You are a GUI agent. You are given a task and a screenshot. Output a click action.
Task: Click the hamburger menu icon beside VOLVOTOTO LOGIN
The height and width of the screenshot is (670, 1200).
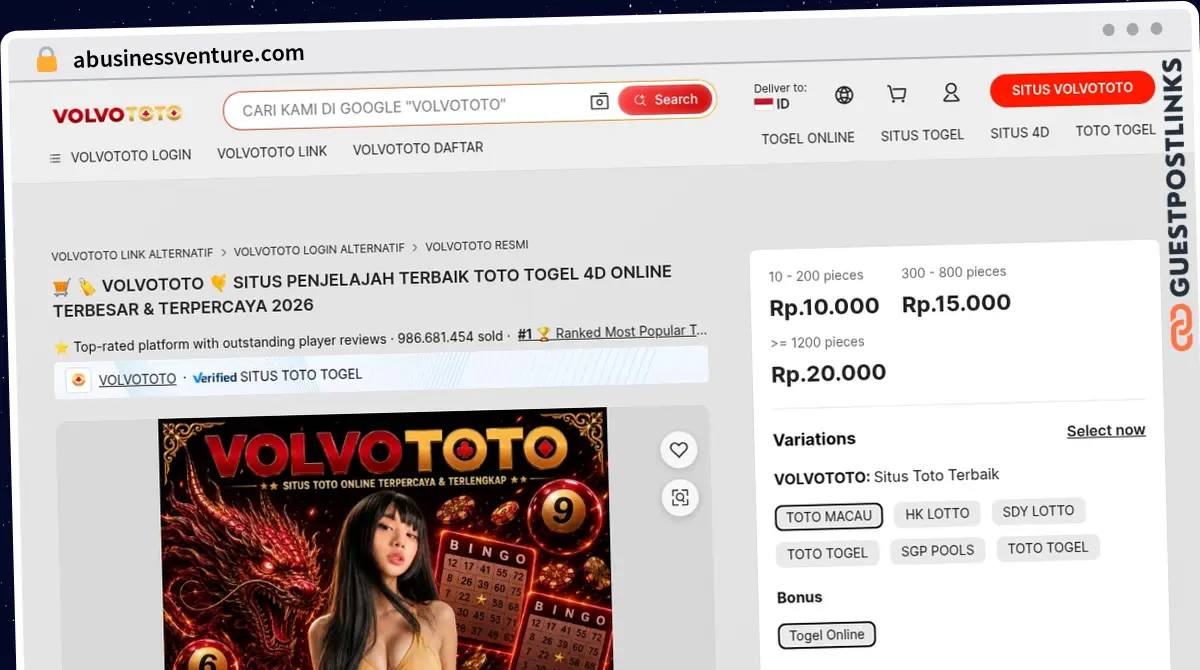pyautogui.click(x=55, y=158)
